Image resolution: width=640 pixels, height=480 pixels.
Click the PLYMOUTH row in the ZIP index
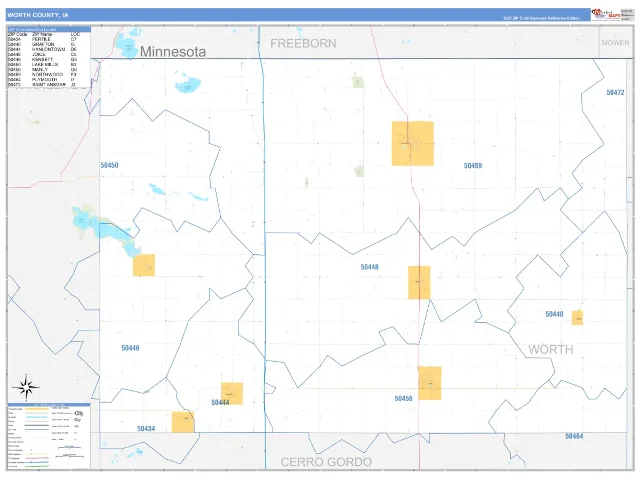pyautogui.click(x=44, y=80)
